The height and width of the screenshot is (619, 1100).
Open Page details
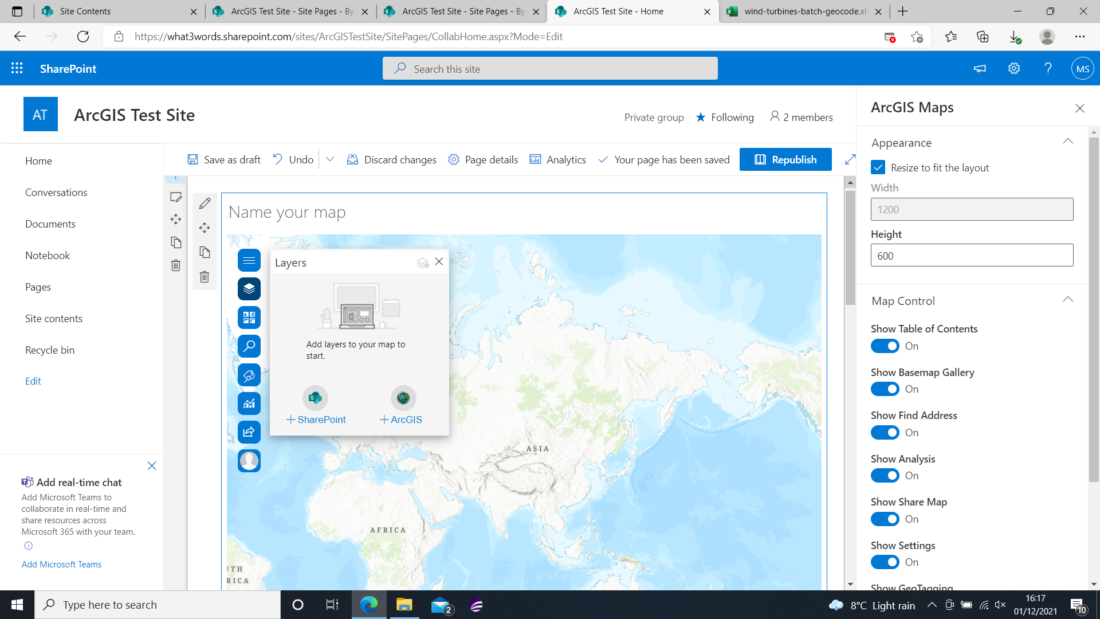click(483, 159)
